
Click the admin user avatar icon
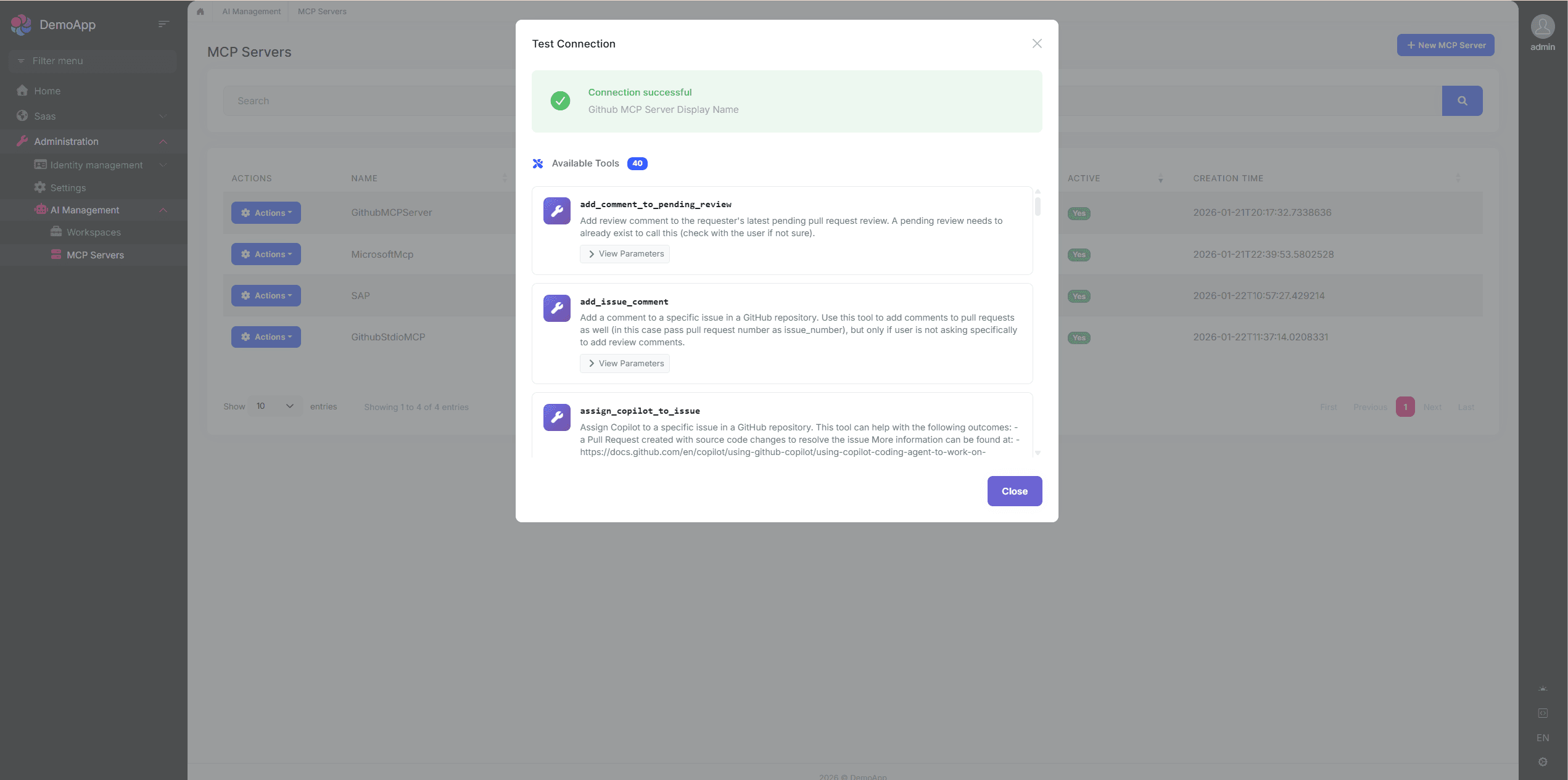pyautogui.click(x=1542, y=27)
